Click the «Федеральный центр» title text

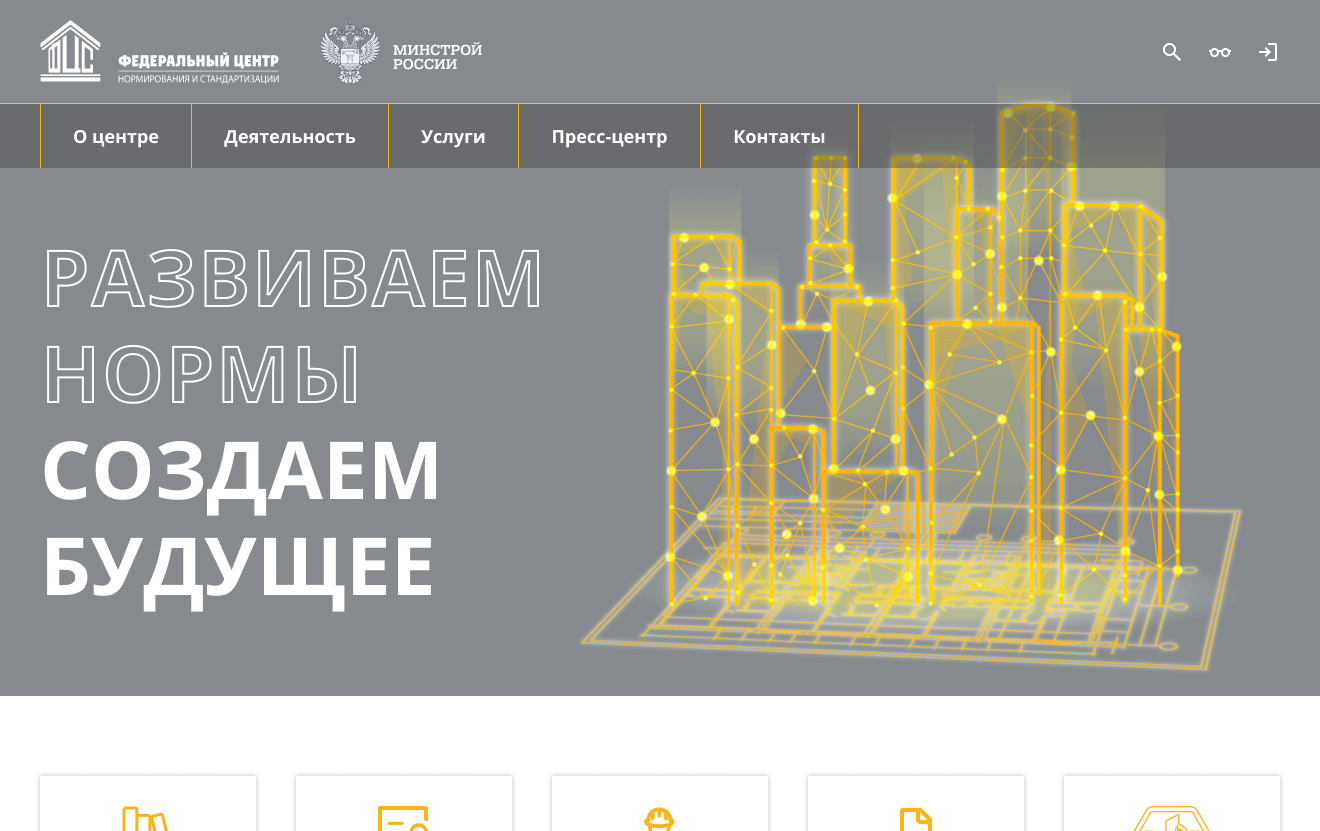[x=198, y=61]
